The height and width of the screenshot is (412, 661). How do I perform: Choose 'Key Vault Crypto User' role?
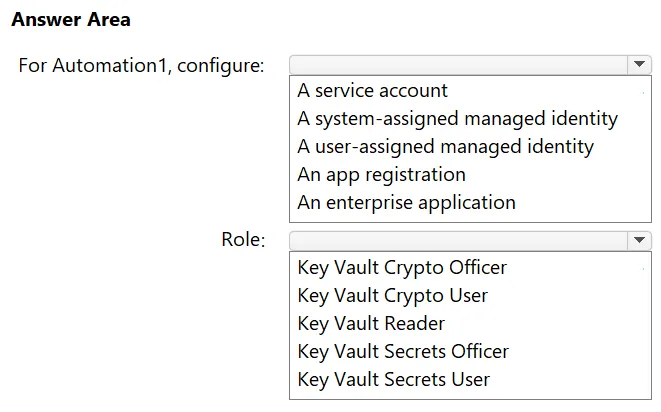(x=392, y=295)
